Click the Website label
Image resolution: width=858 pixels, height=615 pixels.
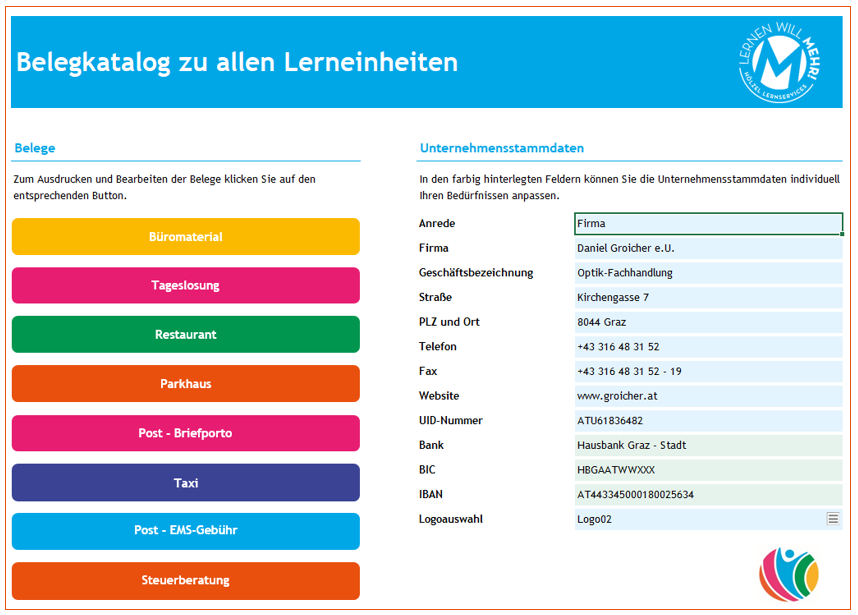439,396
